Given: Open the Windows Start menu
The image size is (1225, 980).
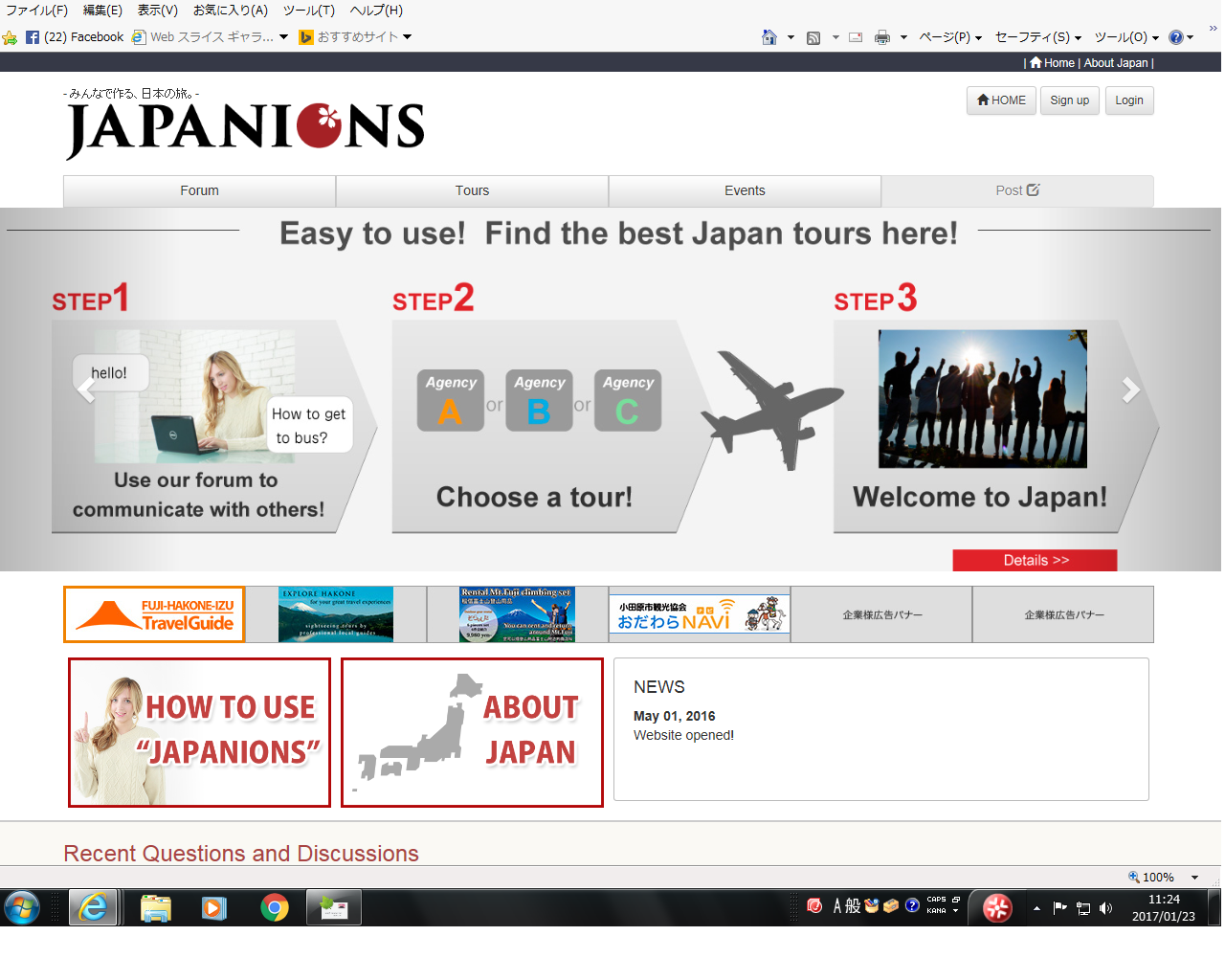Looking at the screenshot, I should pyautogui.click(x=22, y=907).
